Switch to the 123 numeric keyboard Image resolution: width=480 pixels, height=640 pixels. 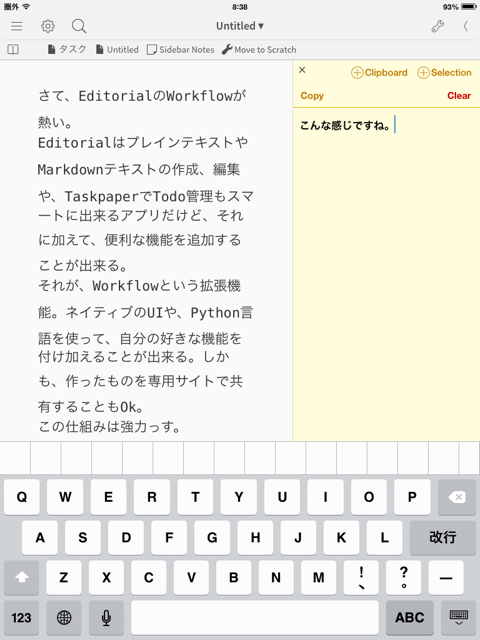tap(22, 618)
